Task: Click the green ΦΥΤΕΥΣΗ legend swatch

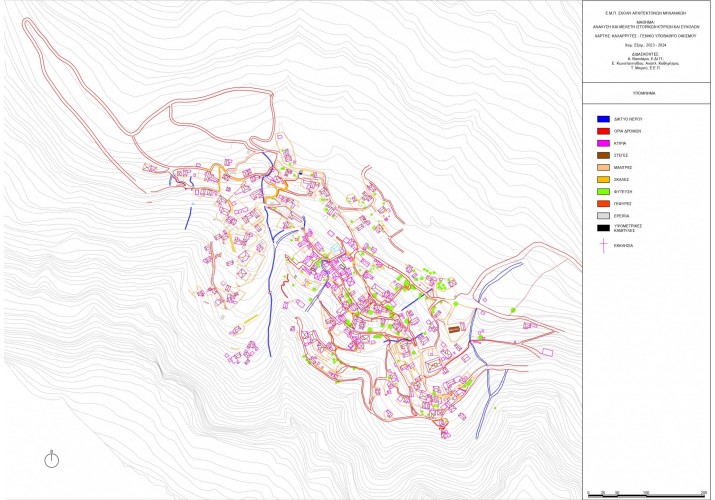Action: (603, 192)
